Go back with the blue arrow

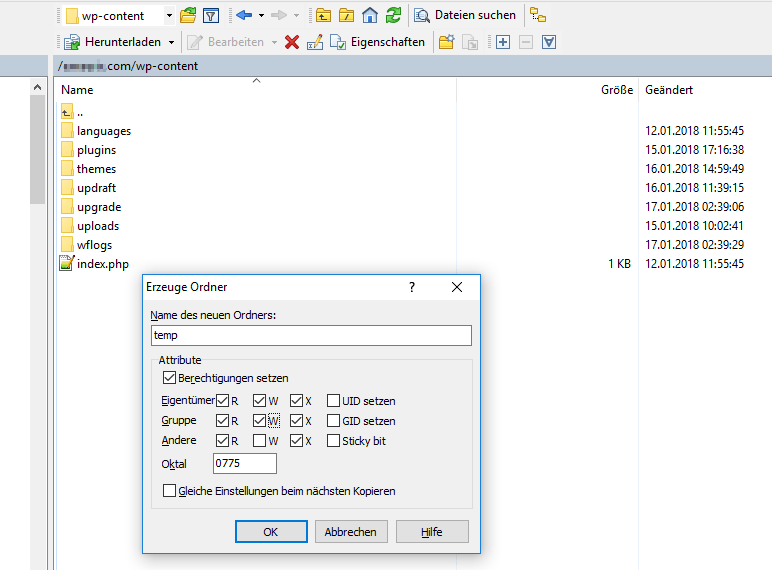coord(244,15)
